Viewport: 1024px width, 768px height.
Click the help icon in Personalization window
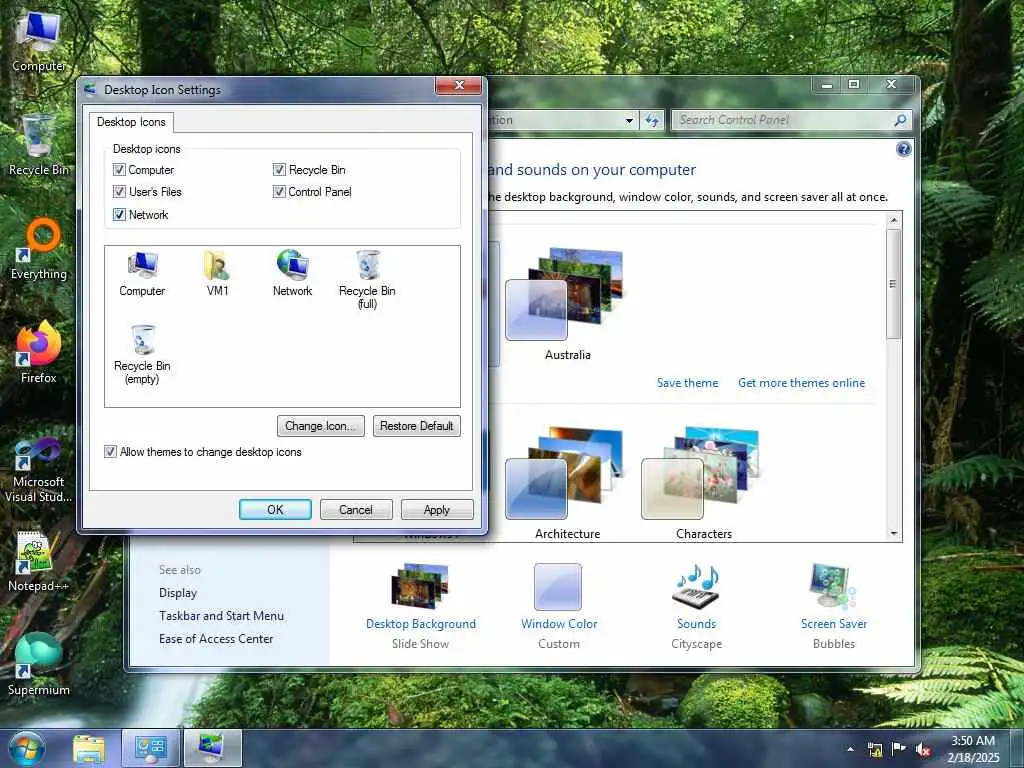click(x=903, y=150)
